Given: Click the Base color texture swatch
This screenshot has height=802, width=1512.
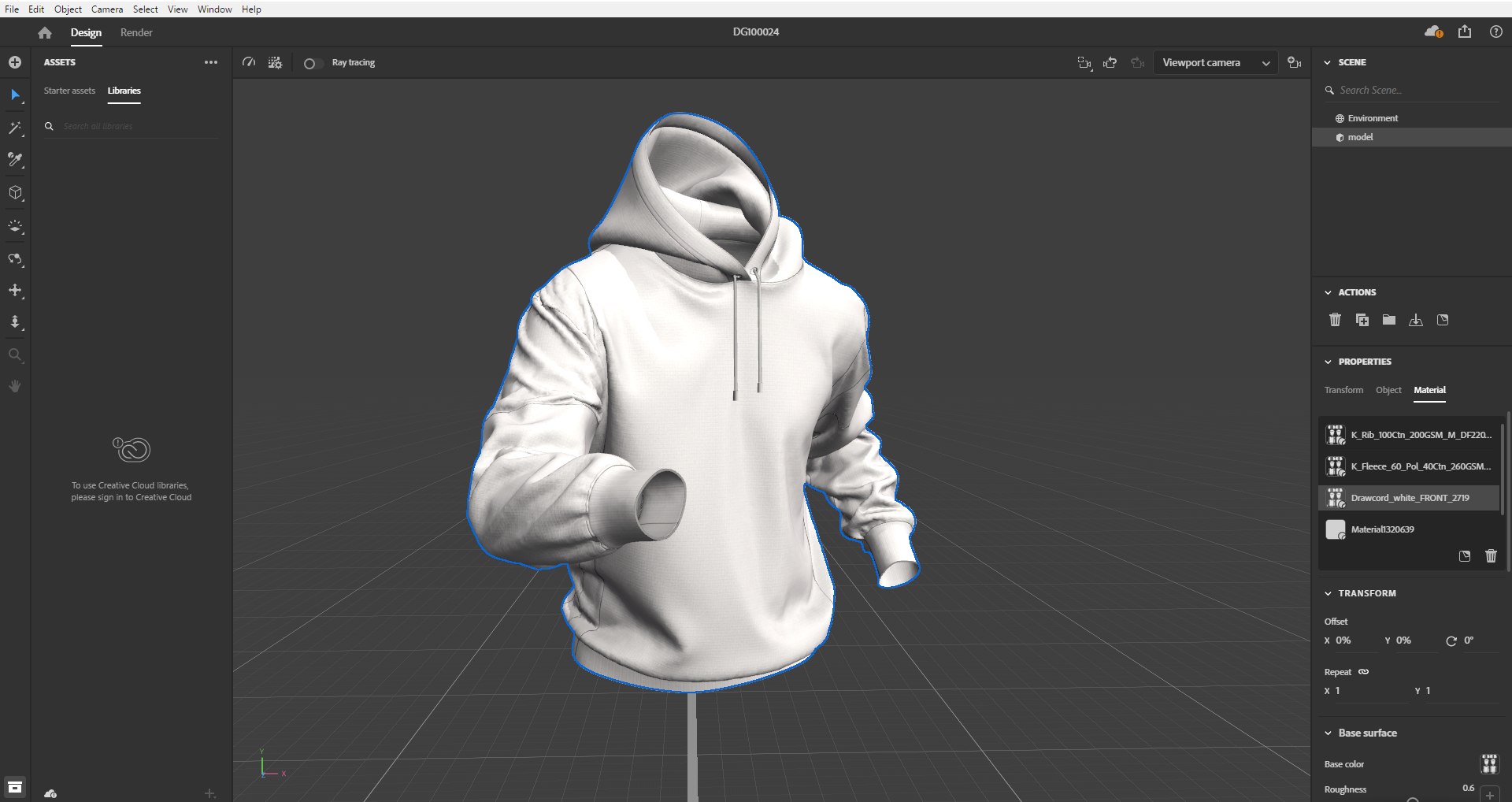Looking at the screenshot, I should [x=1489, y=763].
